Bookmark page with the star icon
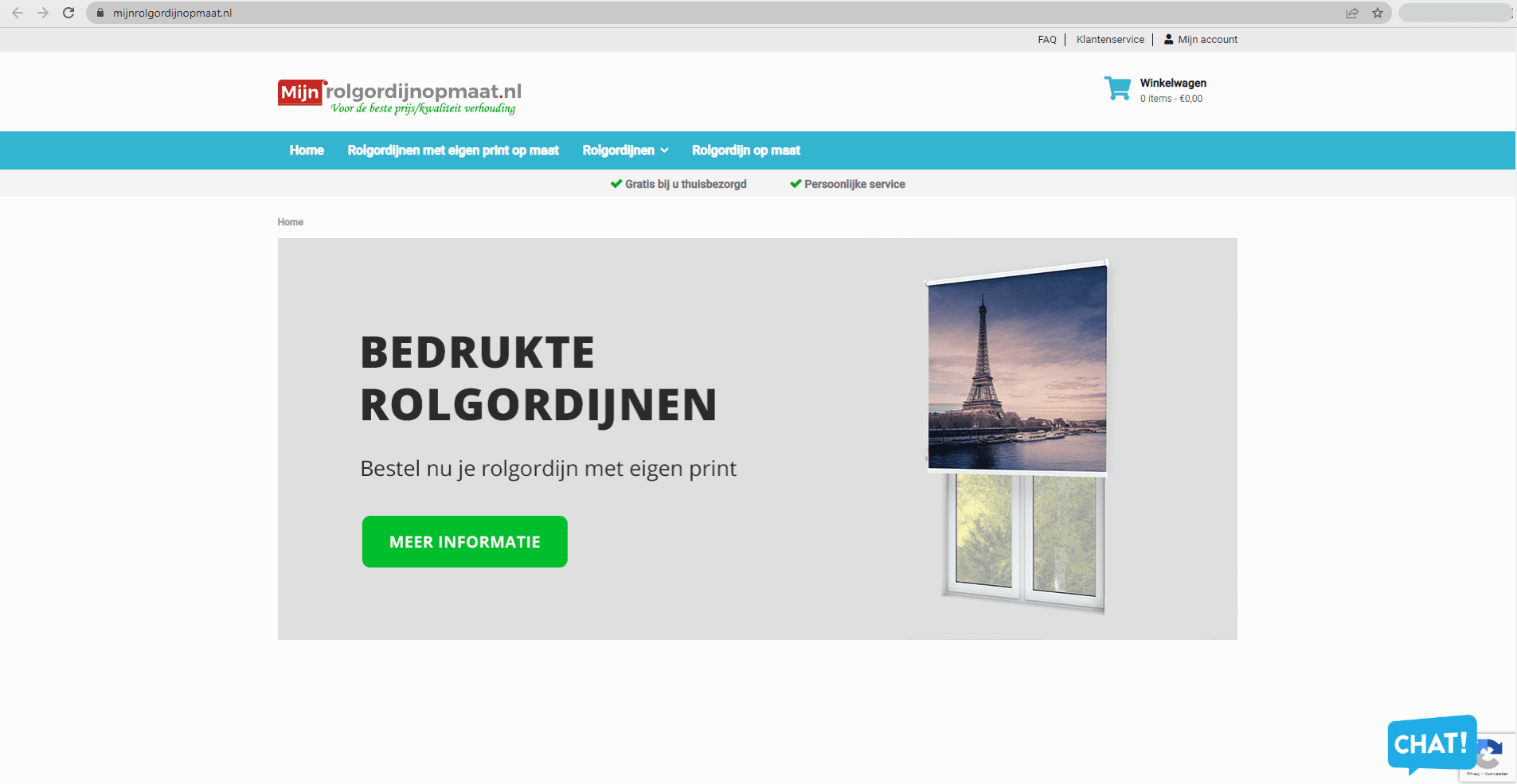 point(1378,13)
